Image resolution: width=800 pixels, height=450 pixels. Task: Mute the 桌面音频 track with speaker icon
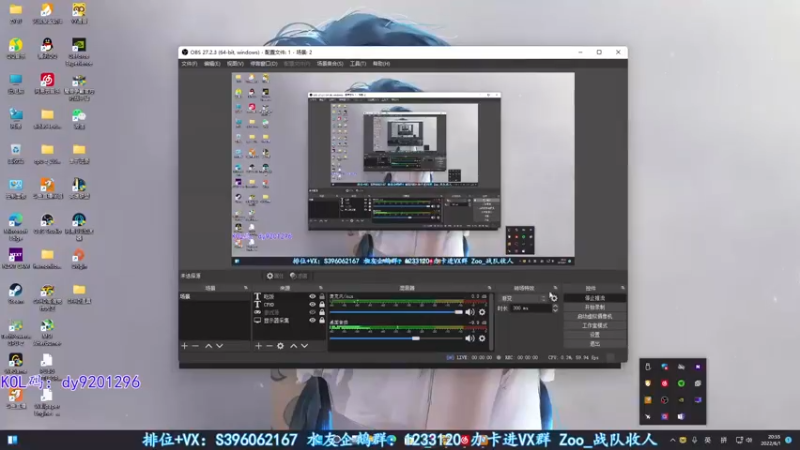tap(470, 338)
